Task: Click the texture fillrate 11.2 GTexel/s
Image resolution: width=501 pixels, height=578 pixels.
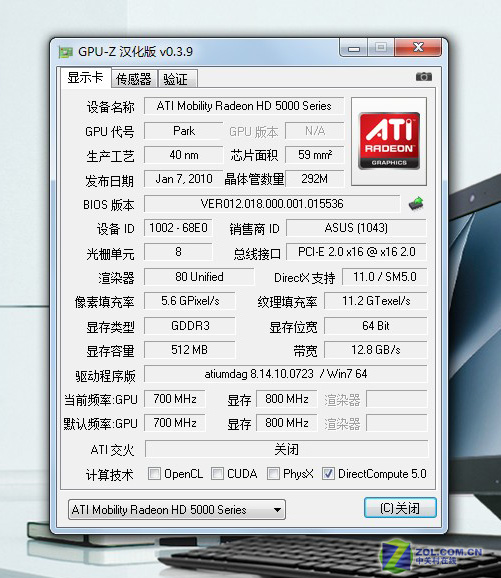Action: (x=376, y=301)
